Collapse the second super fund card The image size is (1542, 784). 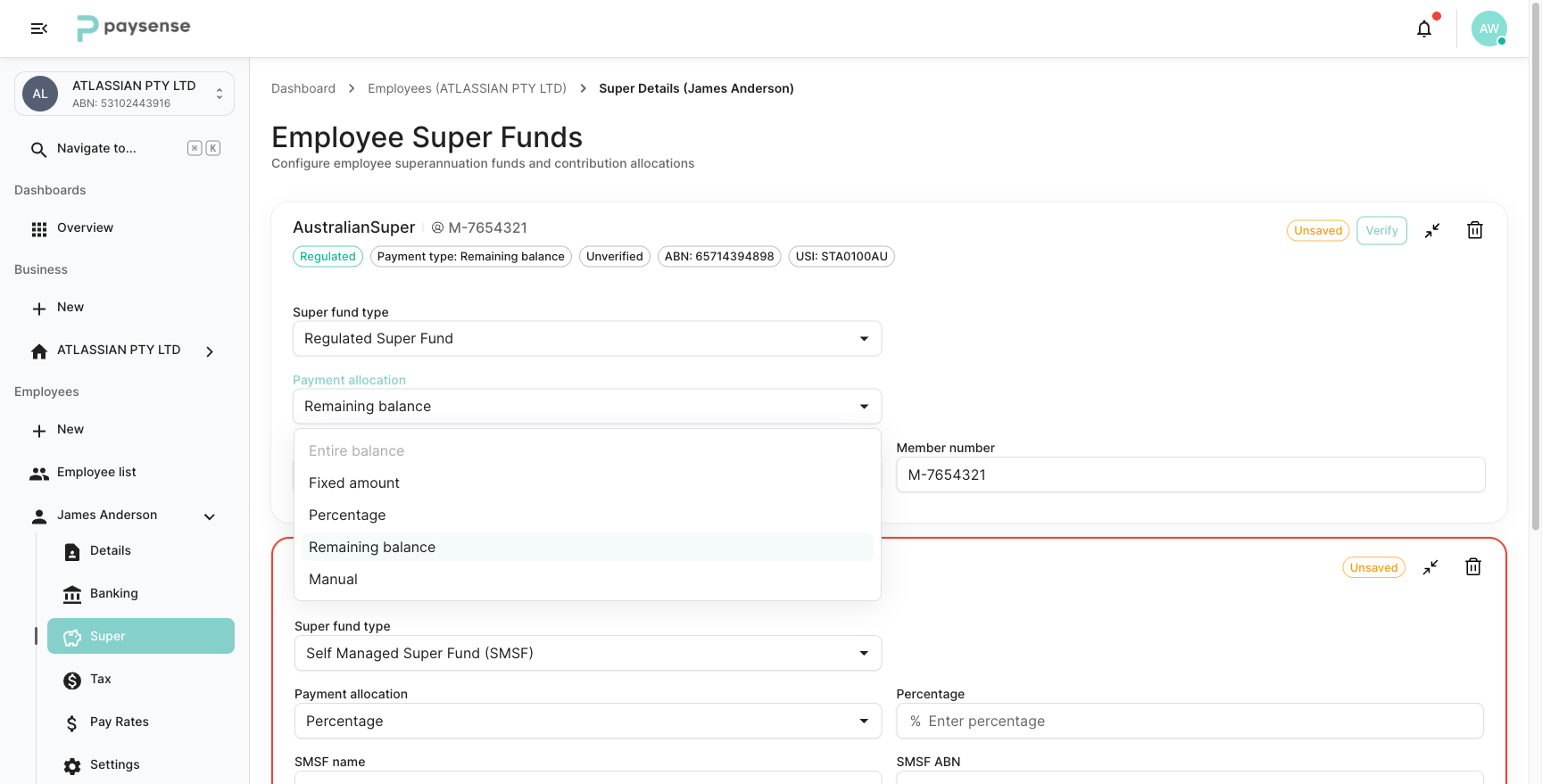1430,567
